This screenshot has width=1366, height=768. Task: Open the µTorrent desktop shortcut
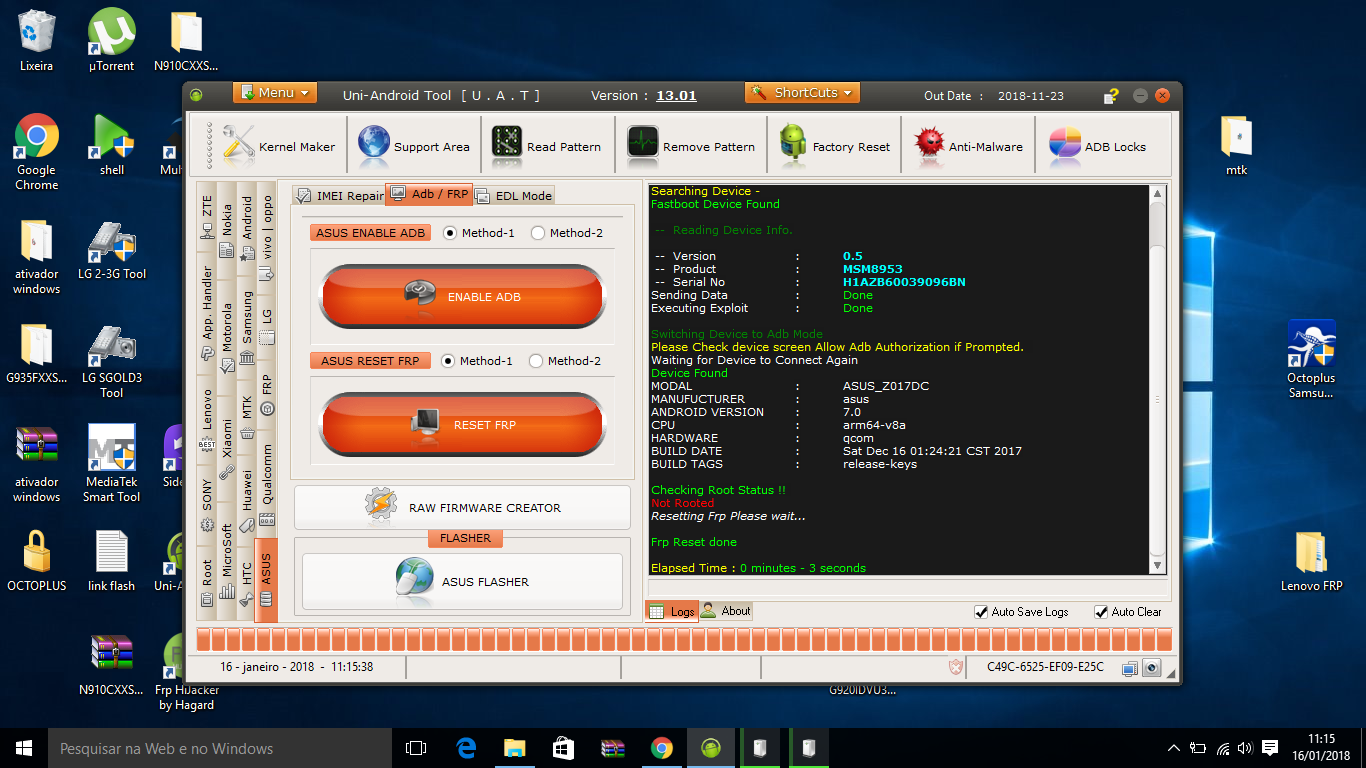pos(111,40)
